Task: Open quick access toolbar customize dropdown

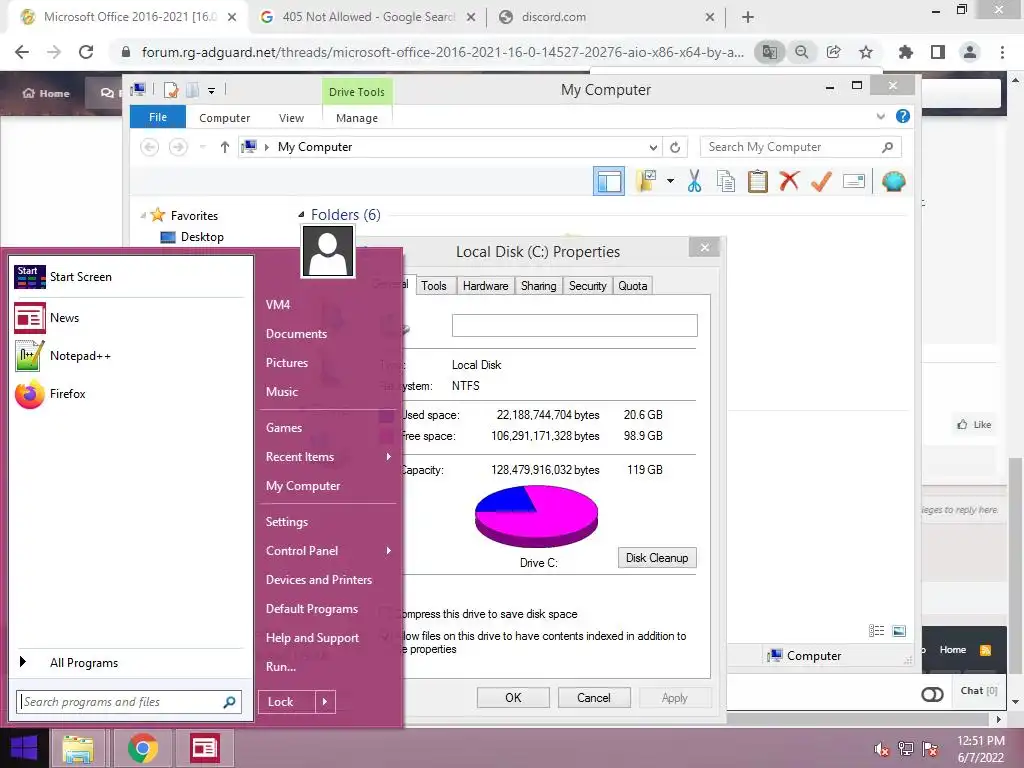Action: click(x=212, y=91)
